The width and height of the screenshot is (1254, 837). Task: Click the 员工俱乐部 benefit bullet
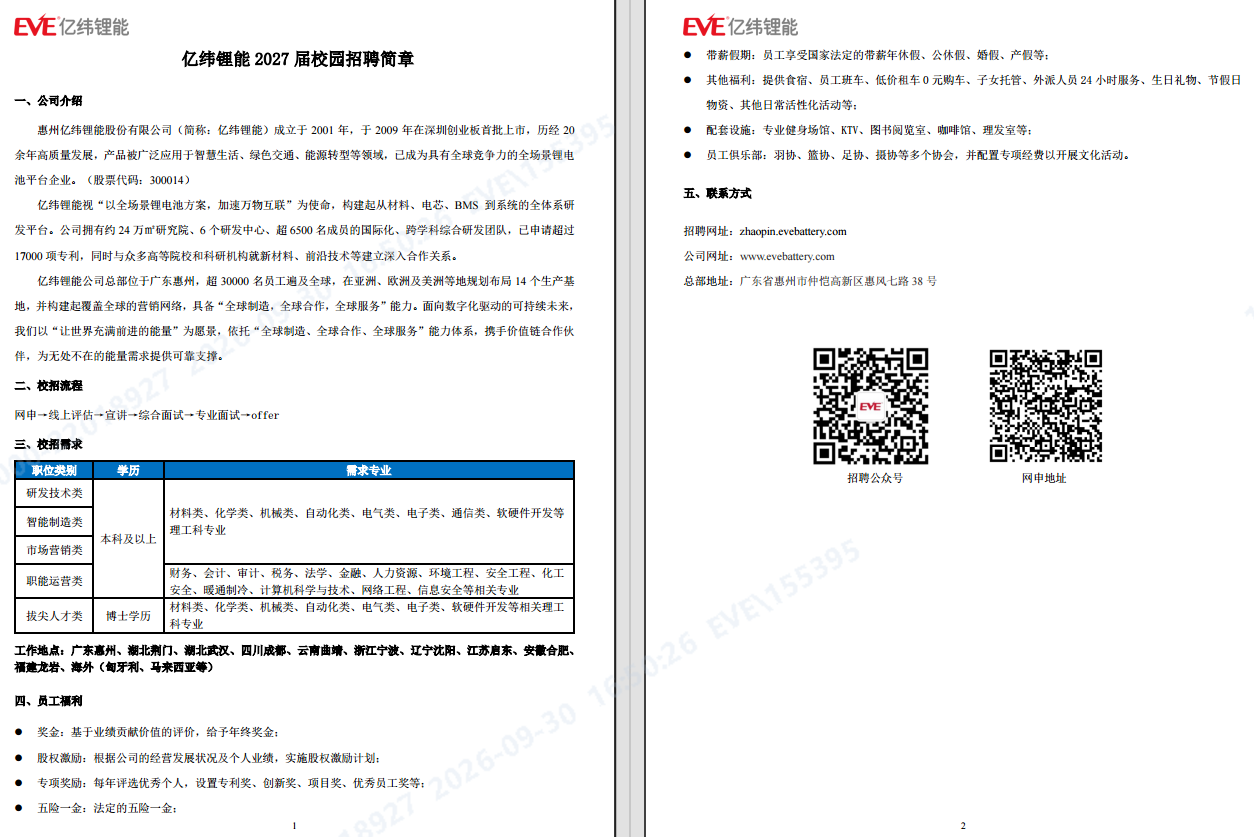coord(908,155)
